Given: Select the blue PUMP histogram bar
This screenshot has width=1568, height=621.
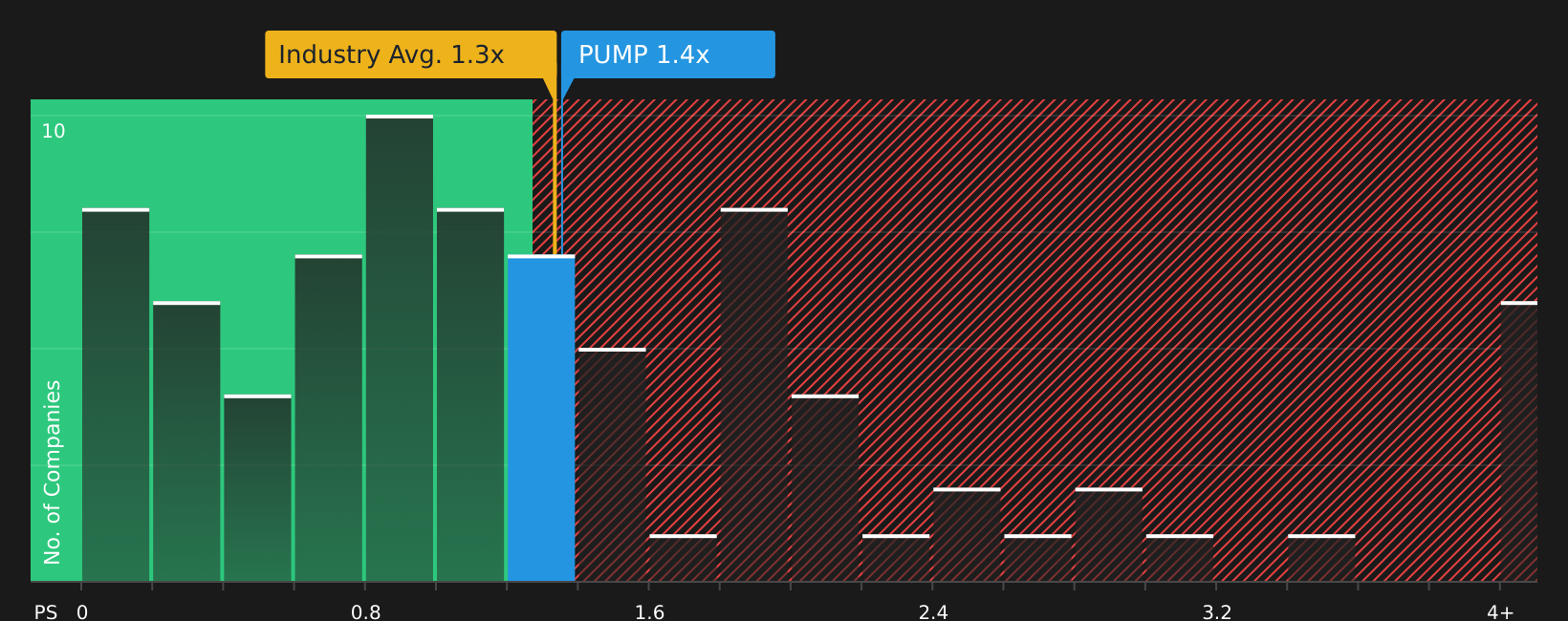Looking at the screenshot, I should click(x=541, y=418).
